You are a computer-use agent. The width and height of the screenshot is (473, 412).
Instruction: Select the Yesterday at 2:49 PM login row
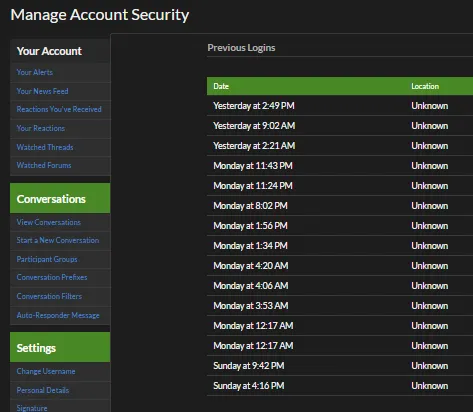point(340,106)
